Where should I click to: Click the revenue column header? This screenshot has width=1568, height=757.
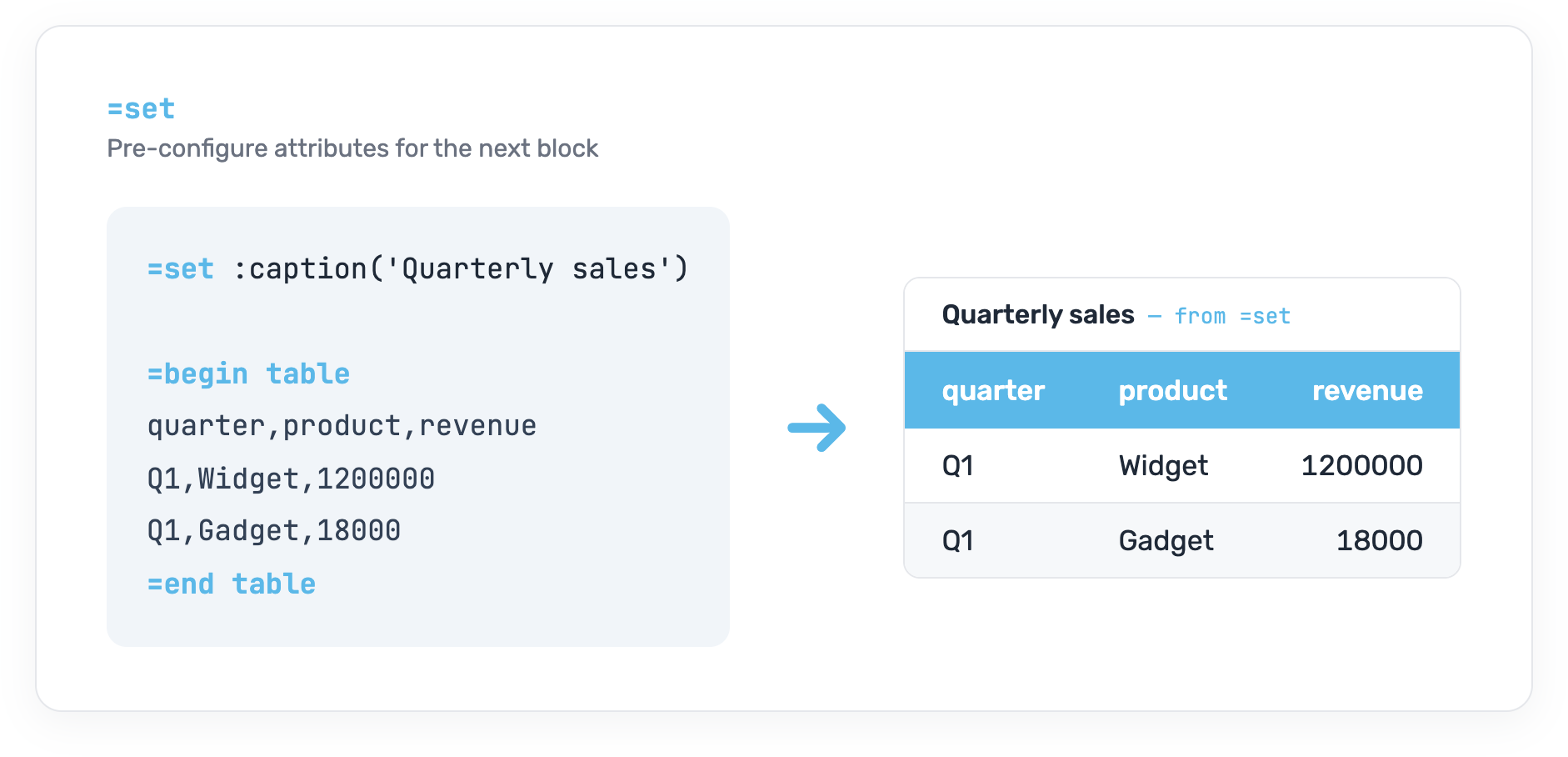point(1367,391)
